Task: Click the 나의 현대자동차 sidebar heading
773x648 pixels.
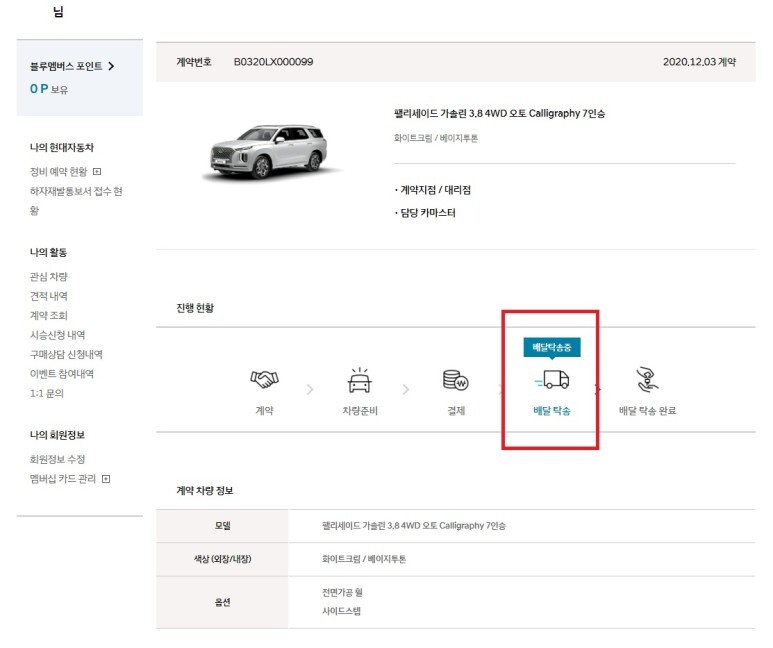Action: click(62, 147)
